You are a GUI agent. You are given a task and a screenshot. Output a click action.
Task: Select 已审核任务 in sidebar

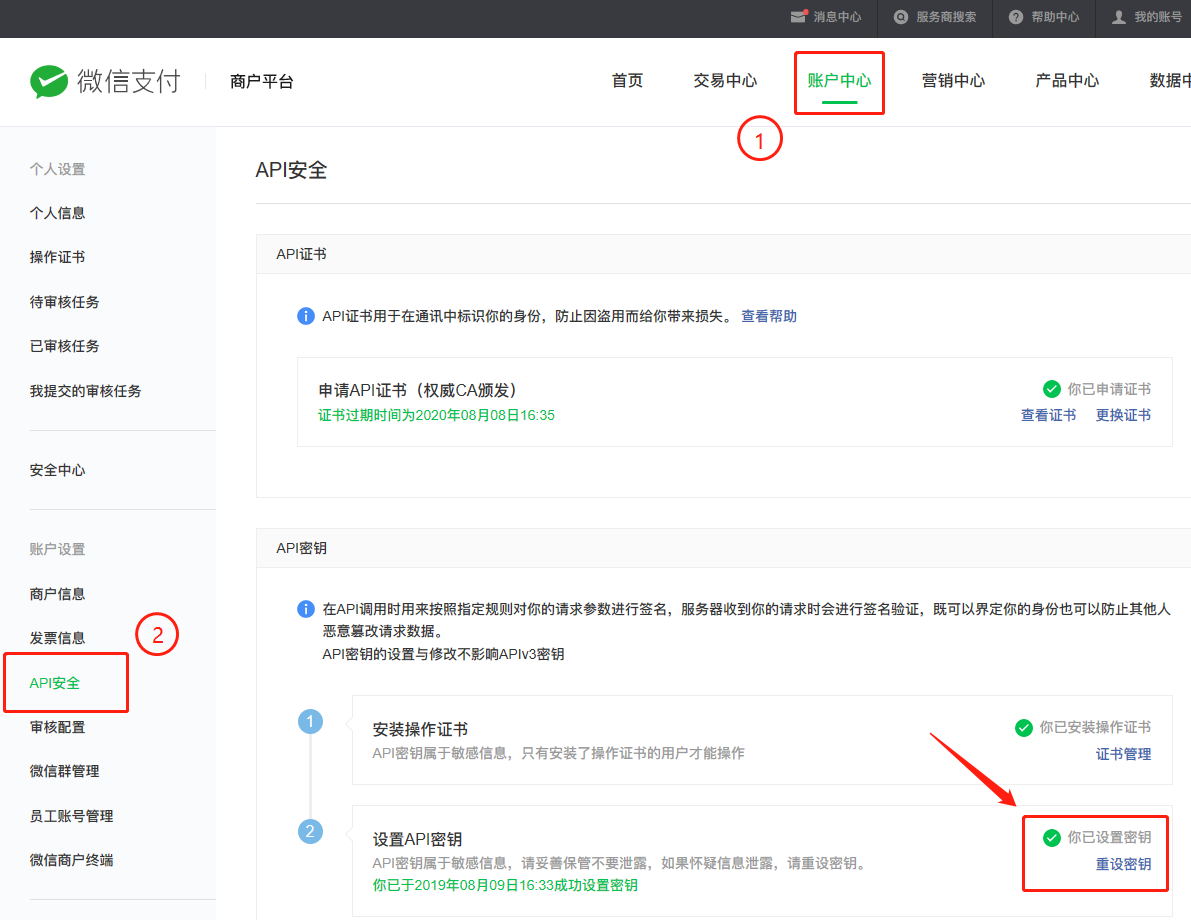click(x=65, y=346)
